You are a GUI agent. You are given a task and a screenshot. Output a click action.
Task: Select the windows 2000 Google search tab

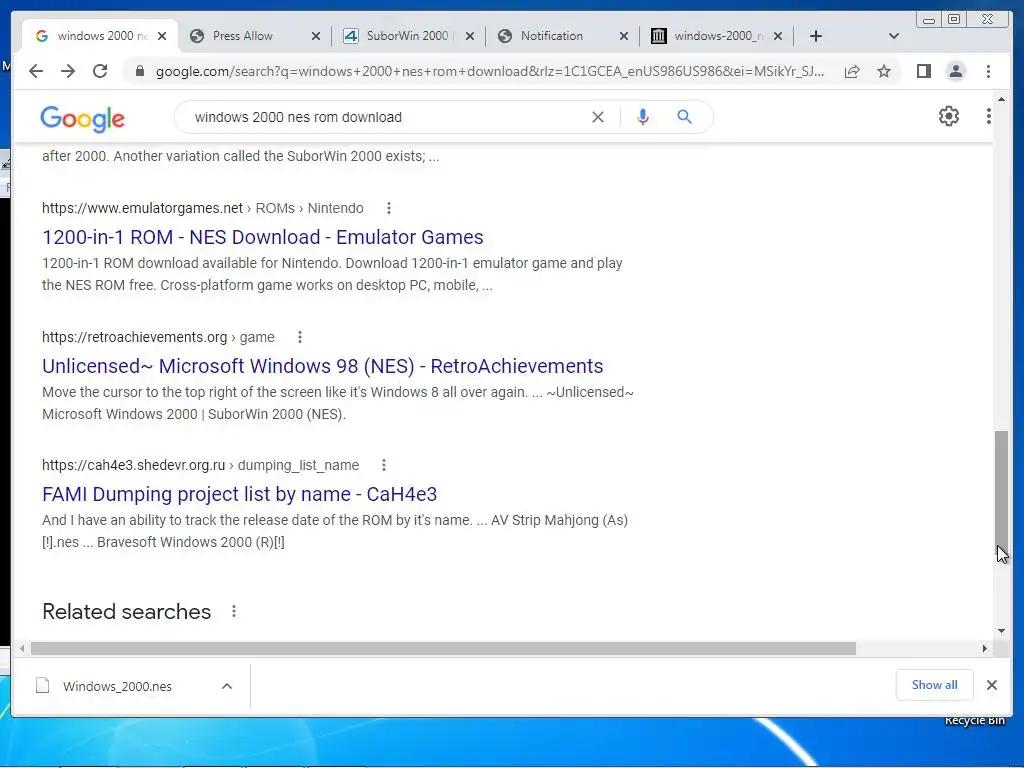point(101,36)
